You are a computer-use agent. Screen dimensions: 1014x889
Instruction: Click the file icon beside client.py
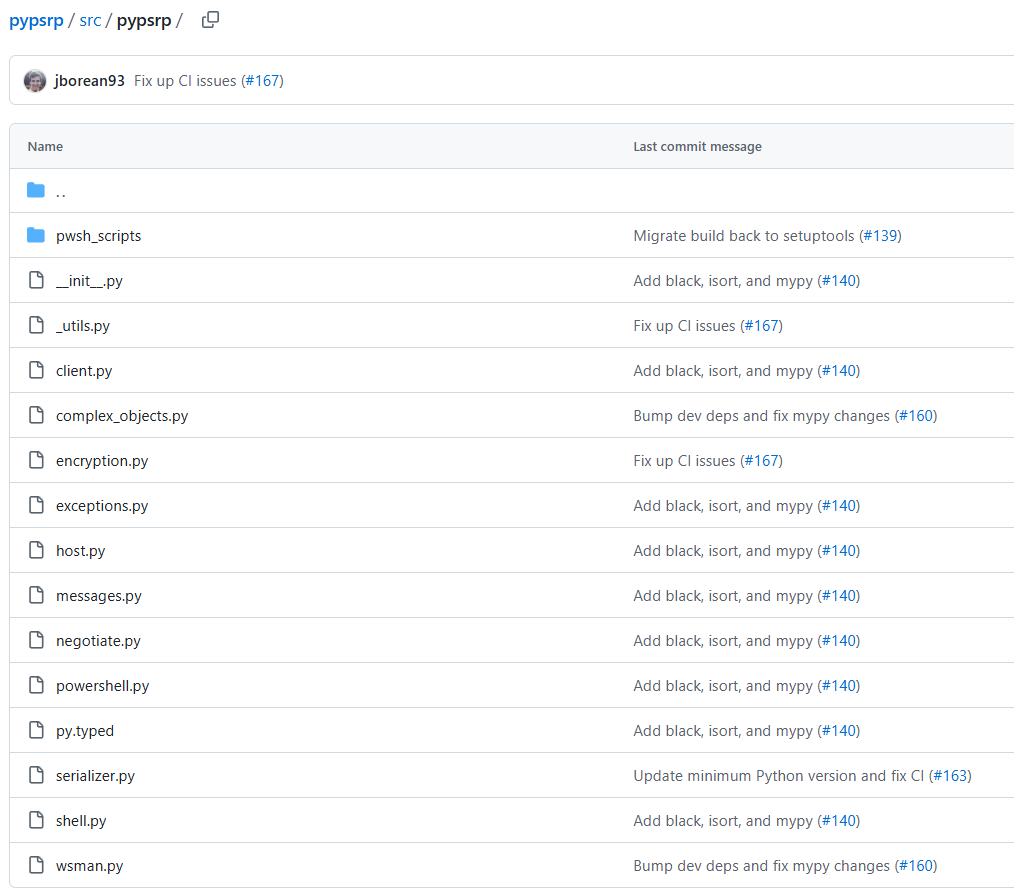[x=37, y=371]
